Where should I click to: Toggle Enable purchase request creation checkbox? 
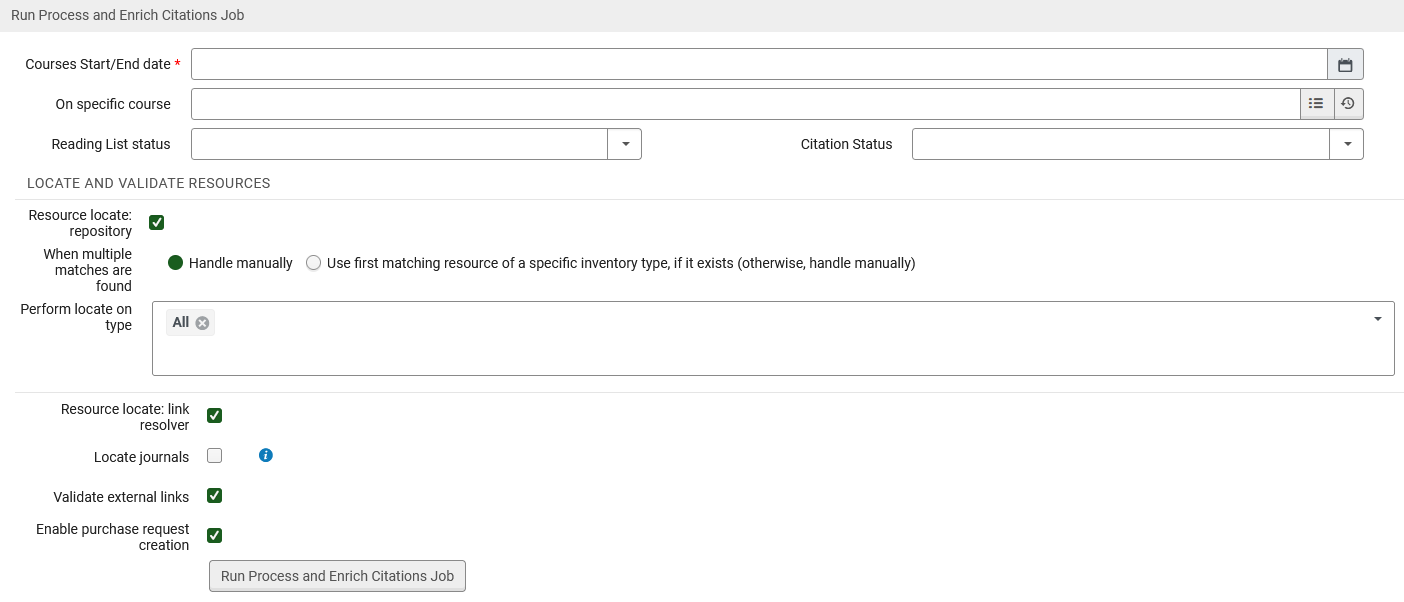[214, 536]
